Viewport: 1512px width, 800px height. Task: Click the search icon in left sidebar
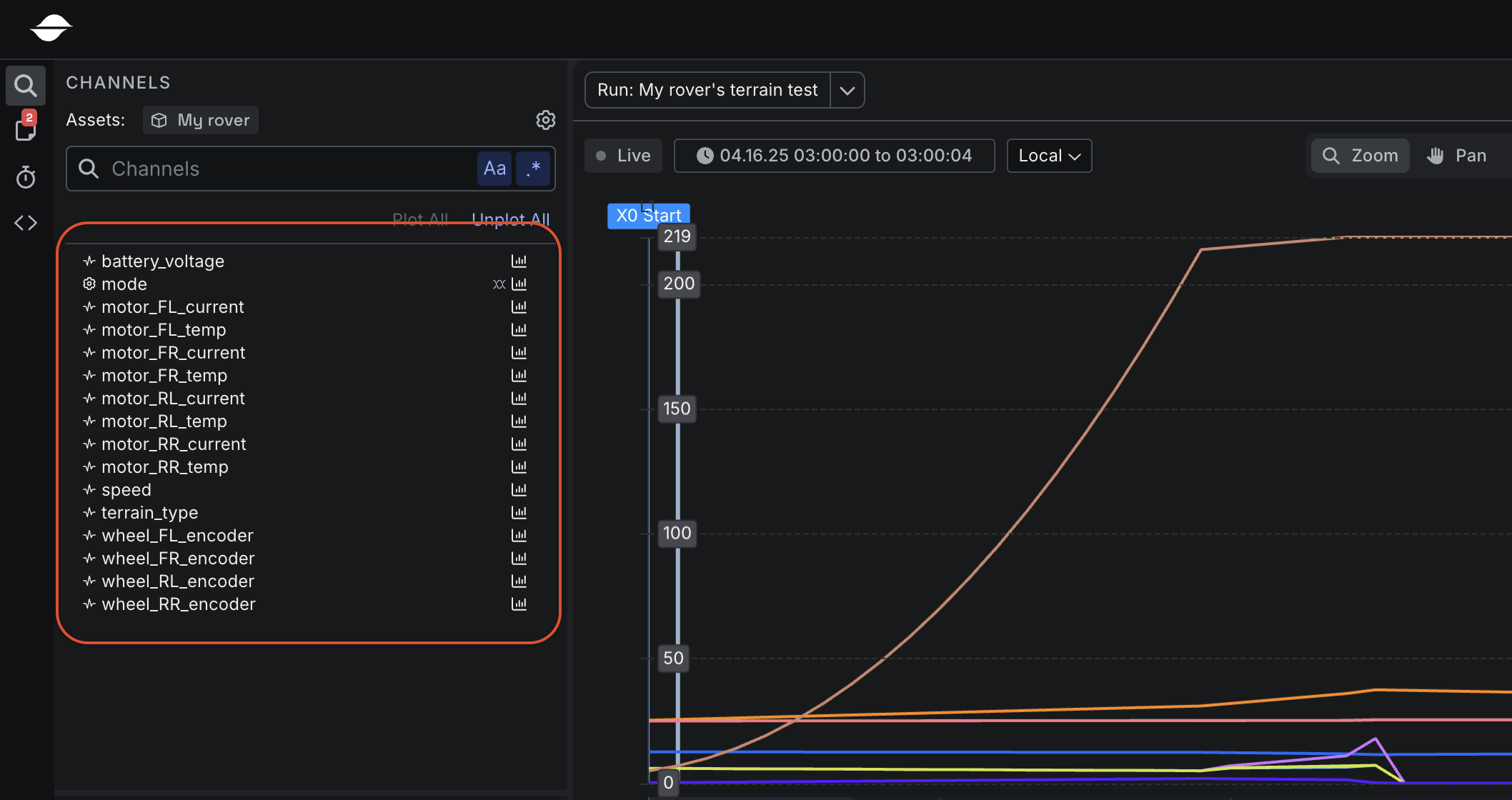pos(26,86)
